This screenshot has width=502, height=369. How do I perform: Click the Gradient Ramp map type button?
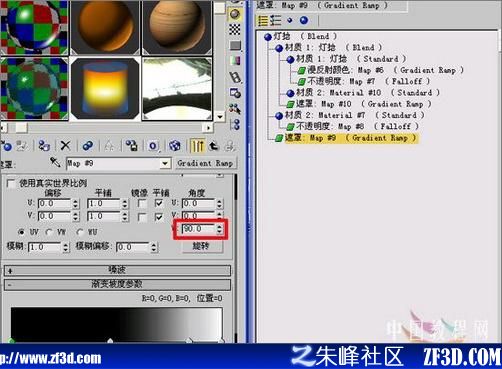tap(205, 163)
